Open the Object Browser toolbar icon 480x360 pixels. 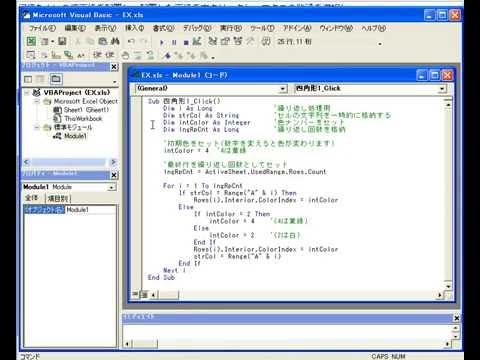(238, 41)
